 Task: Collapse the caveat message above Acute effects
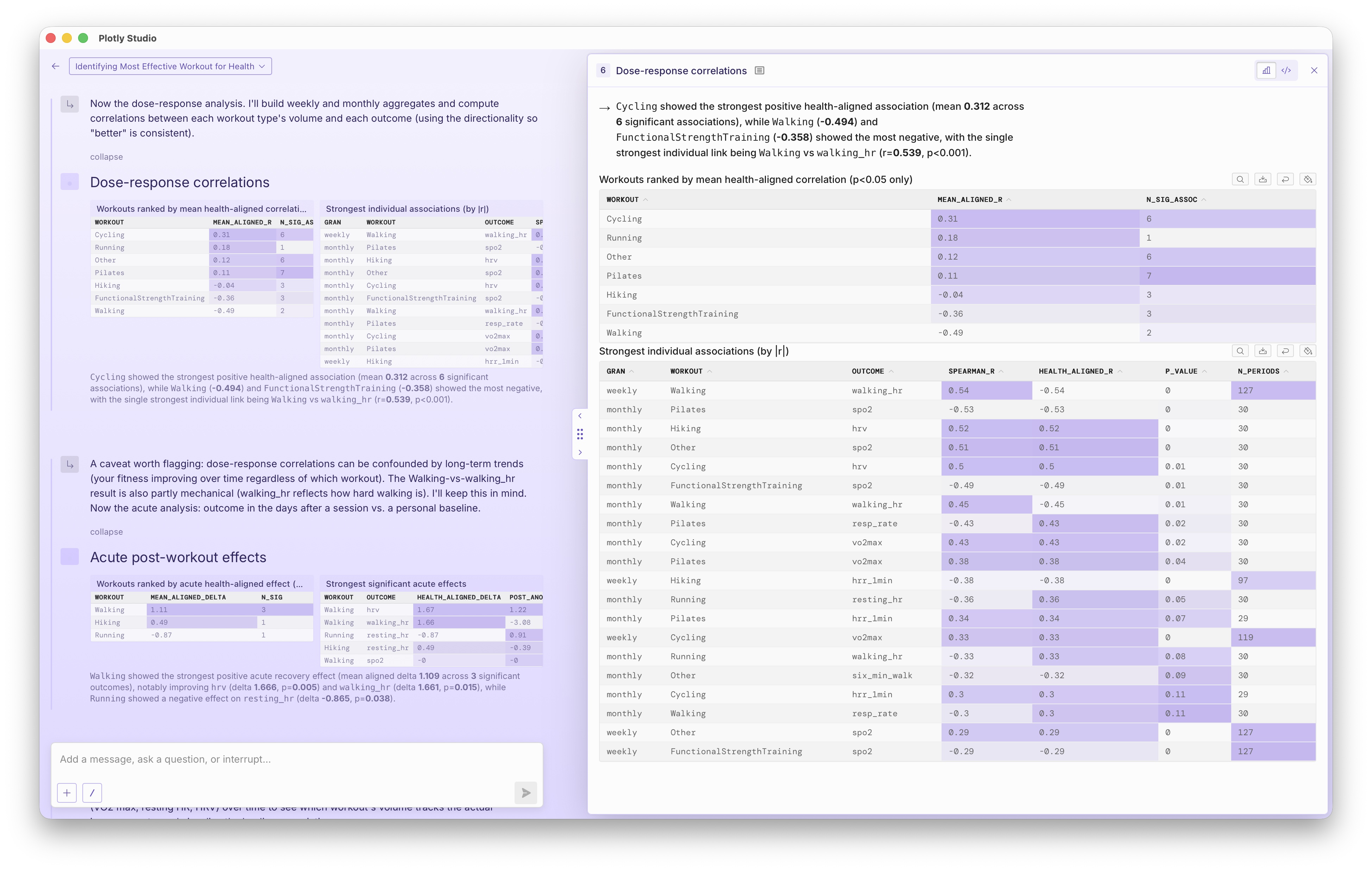107,532
